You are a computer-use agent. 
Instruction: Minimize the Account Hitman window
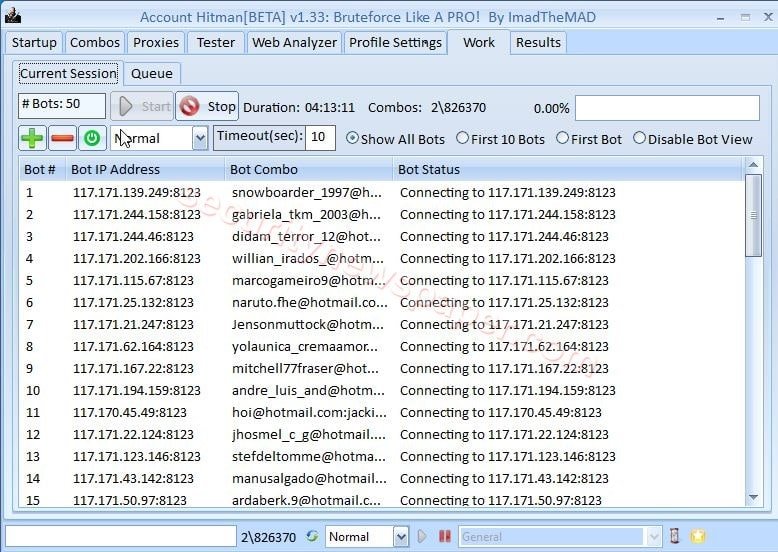721,17
